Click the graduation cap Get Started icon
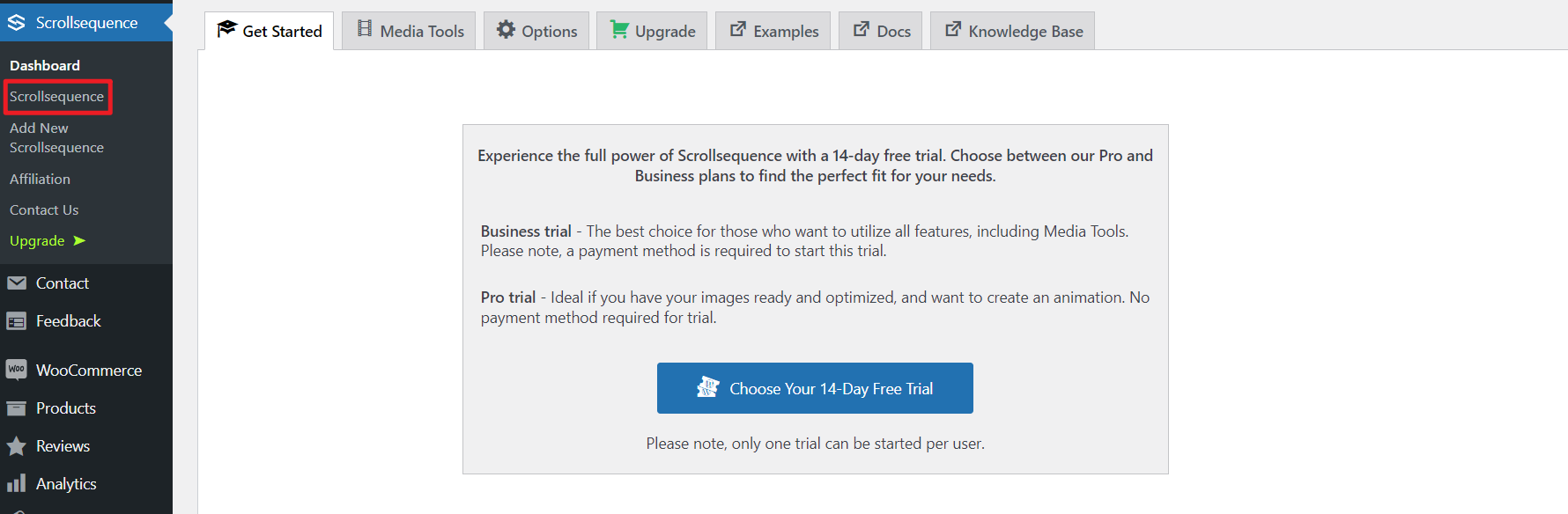Image resolution: width=1568 pixels, height=514 pixels. 227,30
